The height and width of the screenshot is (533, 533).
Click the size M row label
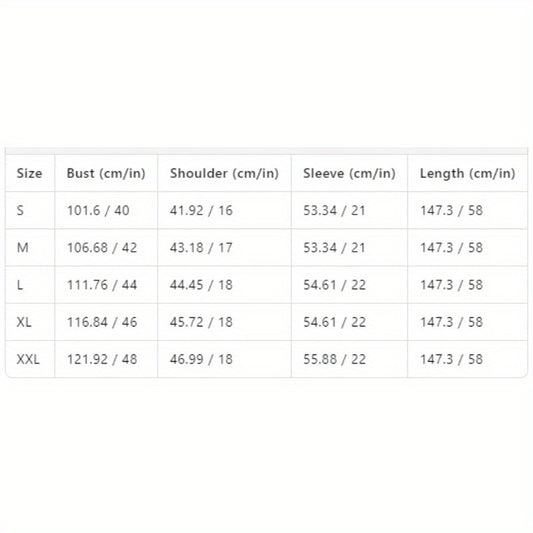point(22,247)
